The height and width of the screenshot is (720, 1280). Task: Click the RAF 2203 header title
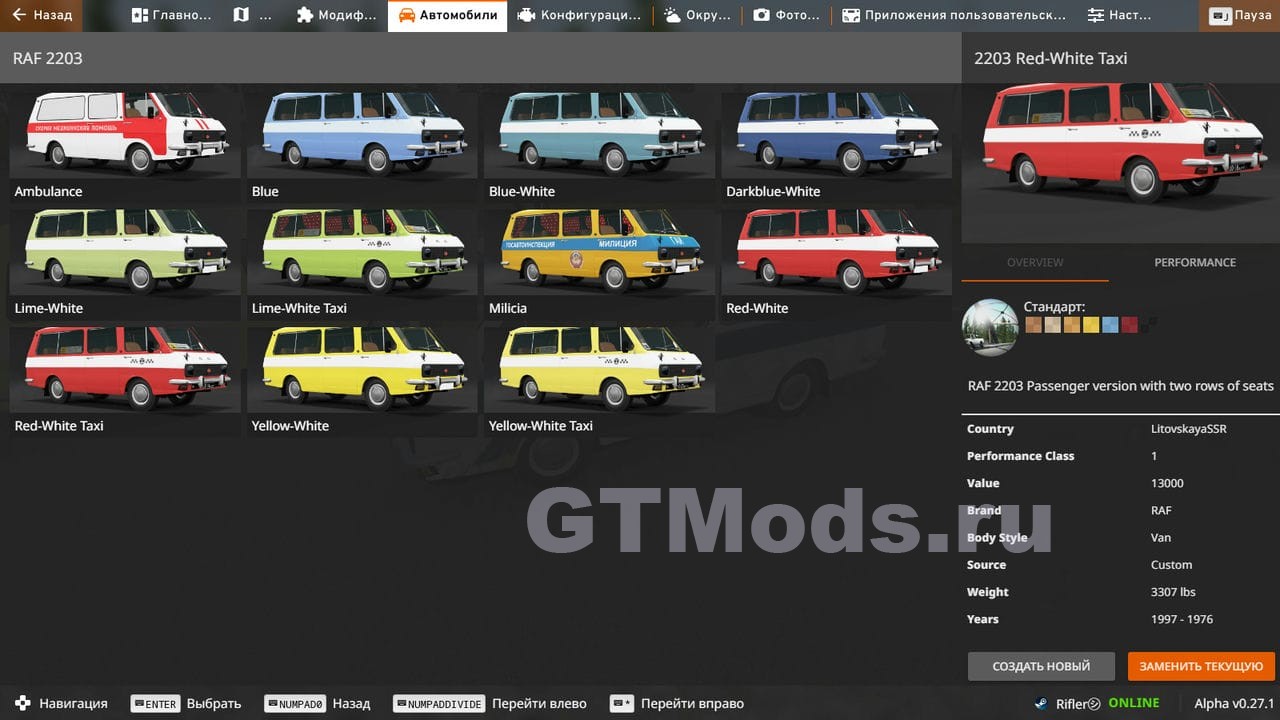[48, 58]
